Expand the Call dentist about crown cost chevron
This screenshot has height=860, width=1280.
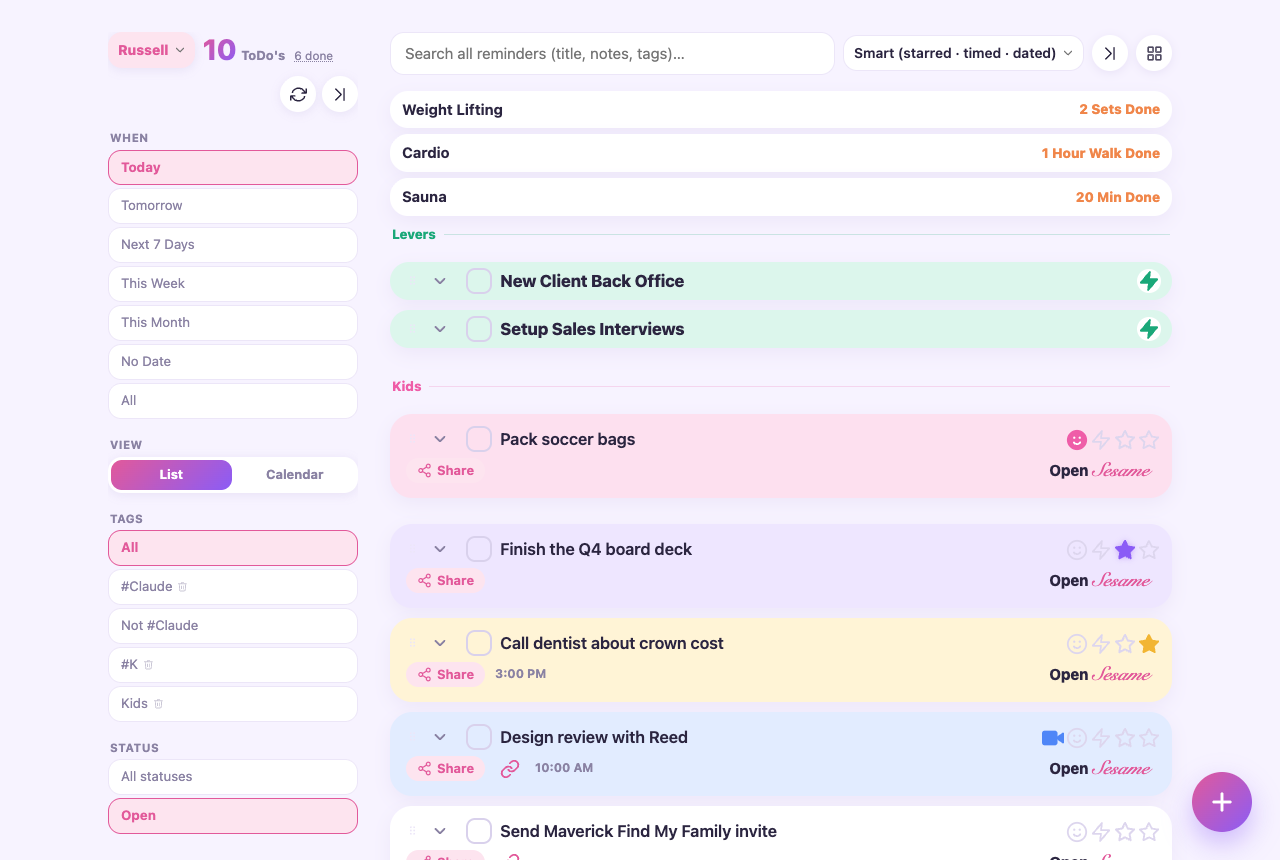point(440,643)
